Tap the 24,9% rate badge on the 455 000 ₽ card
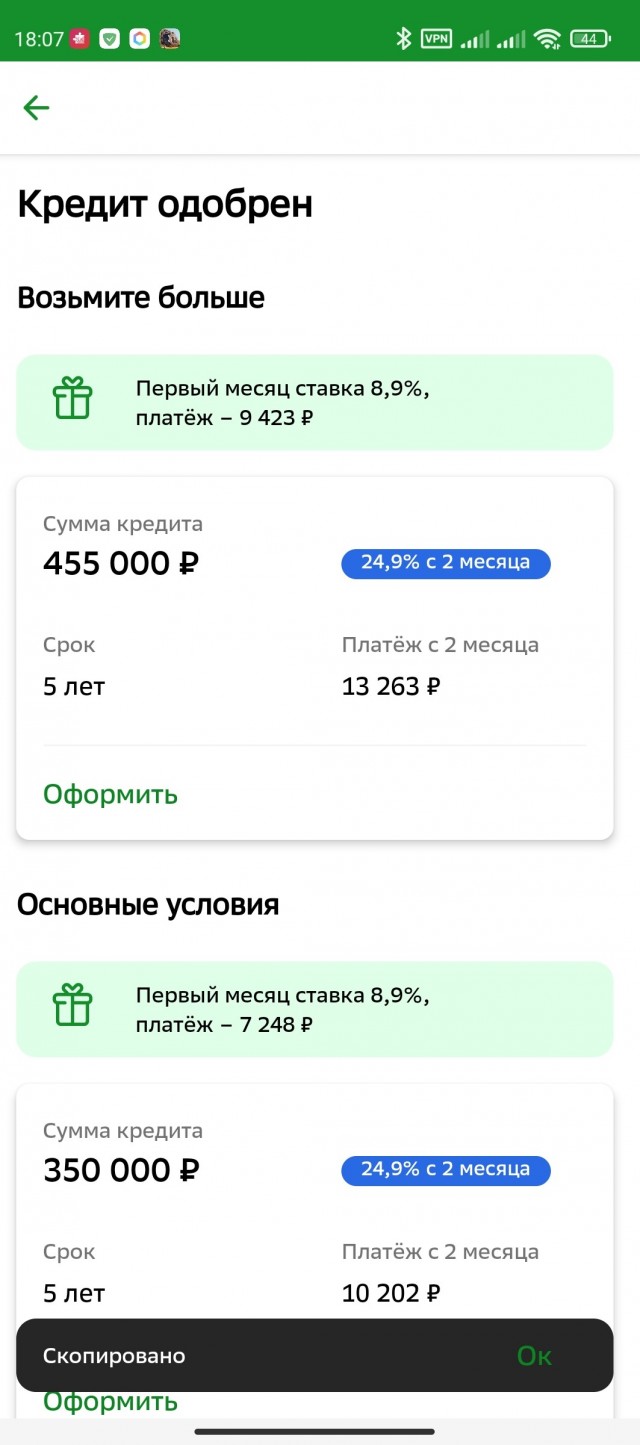Screen dimensions: 640x1445 pyautogui.click(x=446, y=563)
